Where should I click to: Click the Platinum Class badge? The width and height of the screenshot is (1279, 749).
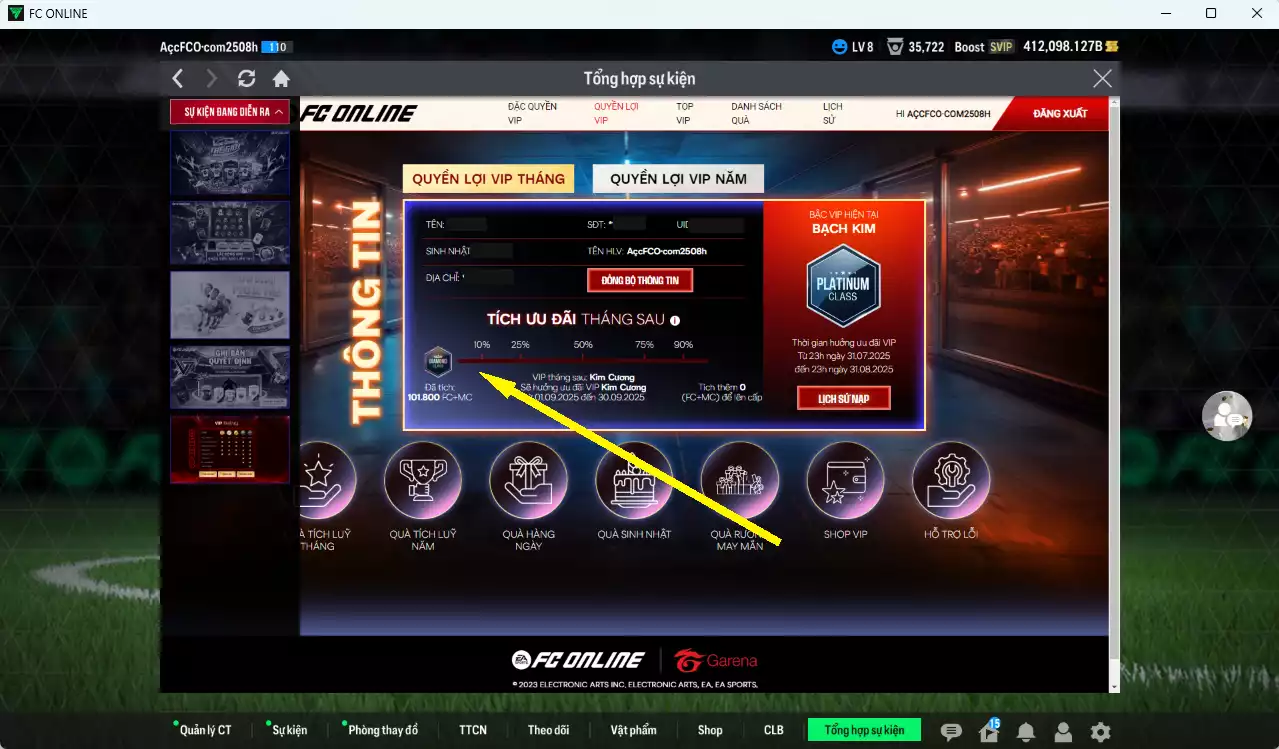tap(843, 286)
